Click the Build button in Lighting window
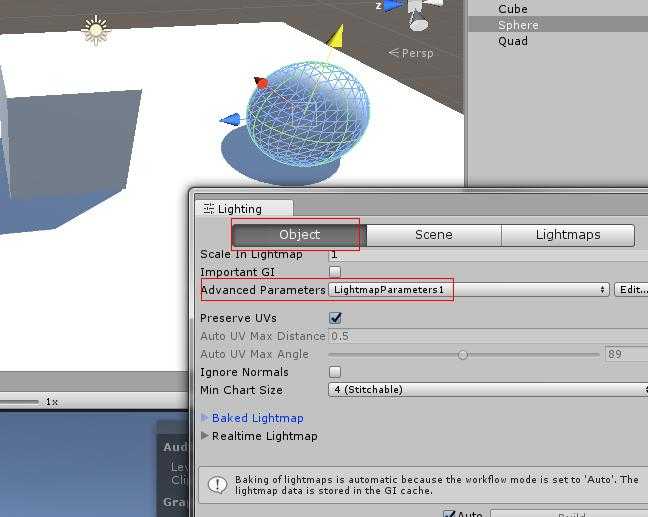 tap(570, 514)
